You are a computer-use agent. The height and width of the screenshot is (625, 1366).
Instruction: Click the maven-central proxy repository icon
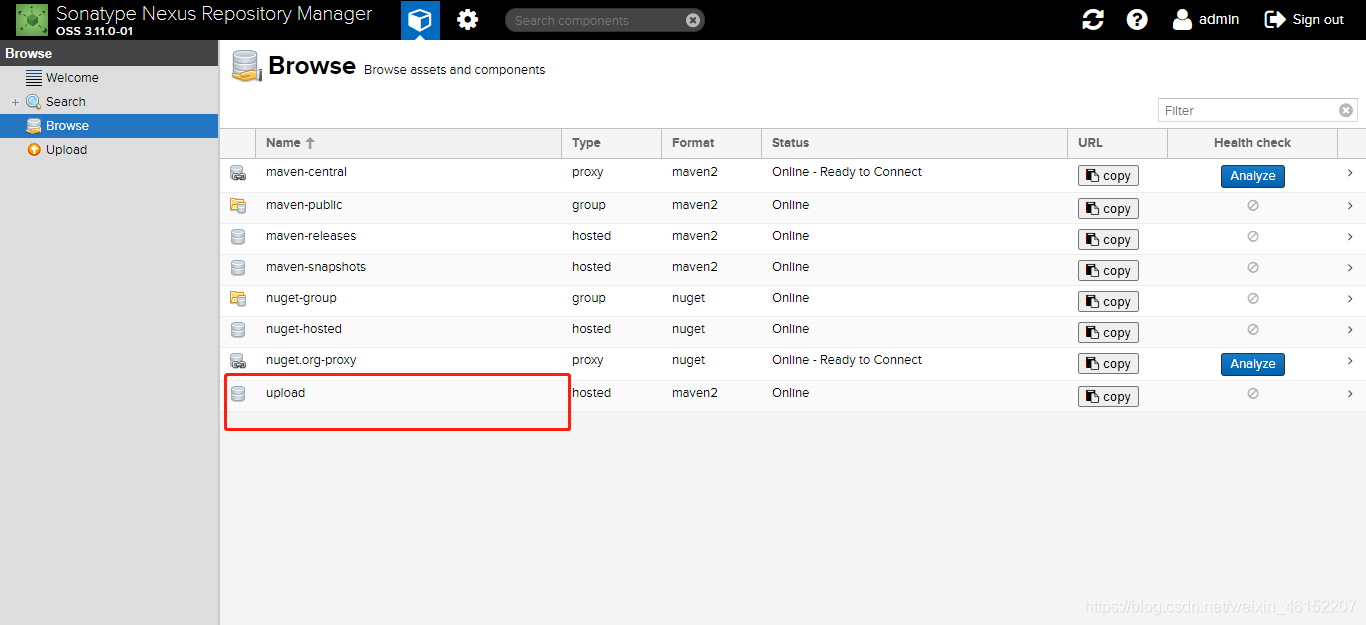(238, 173)
